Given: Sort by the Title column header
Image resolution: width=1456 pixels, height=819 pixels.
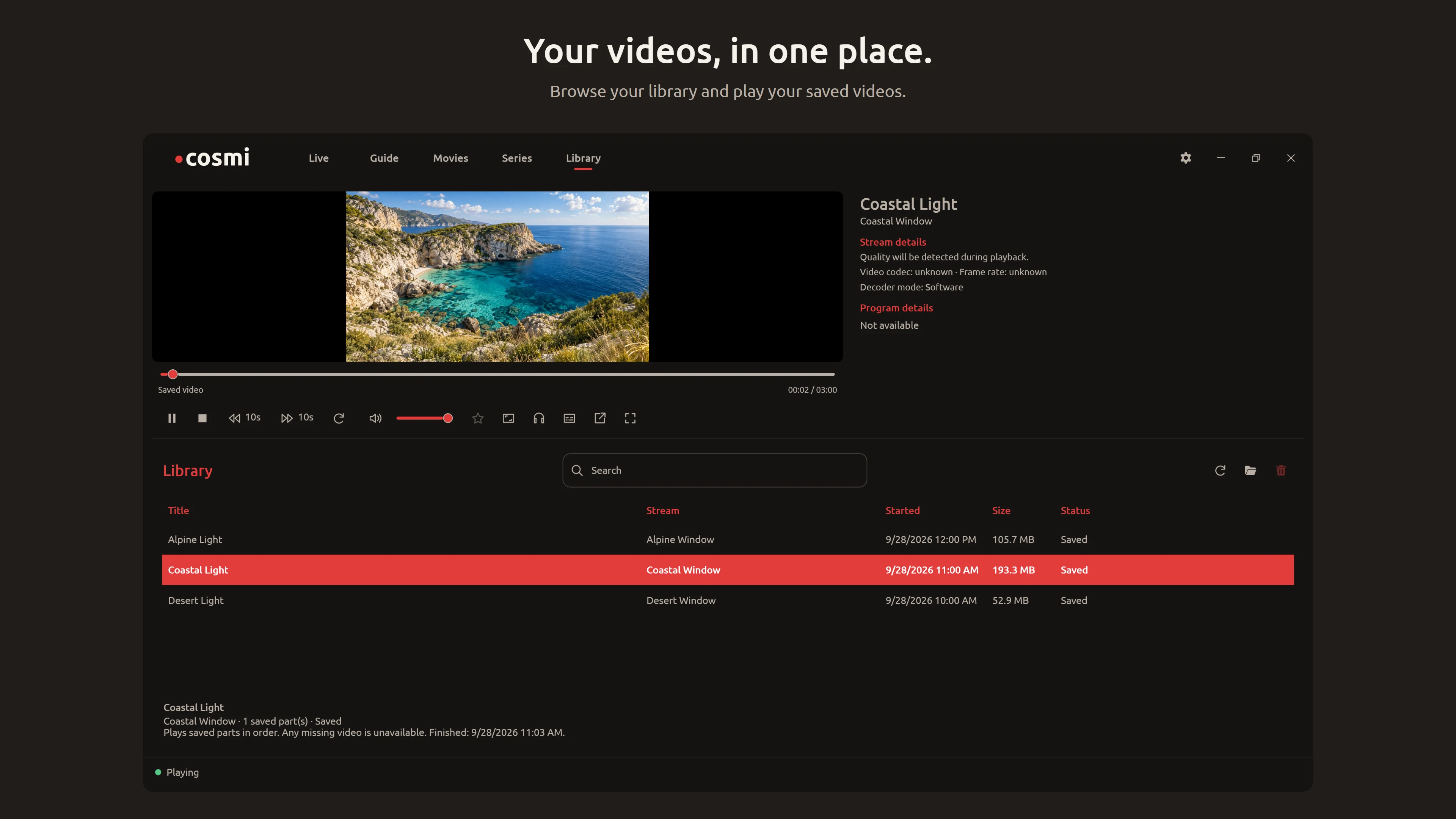Looking at the screenshot, I should click(x=178, y=510).
